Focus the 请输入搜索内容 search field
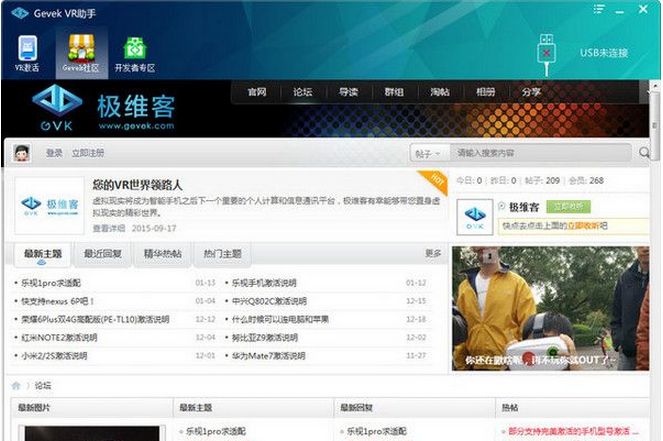 click(x=539, y=153)
